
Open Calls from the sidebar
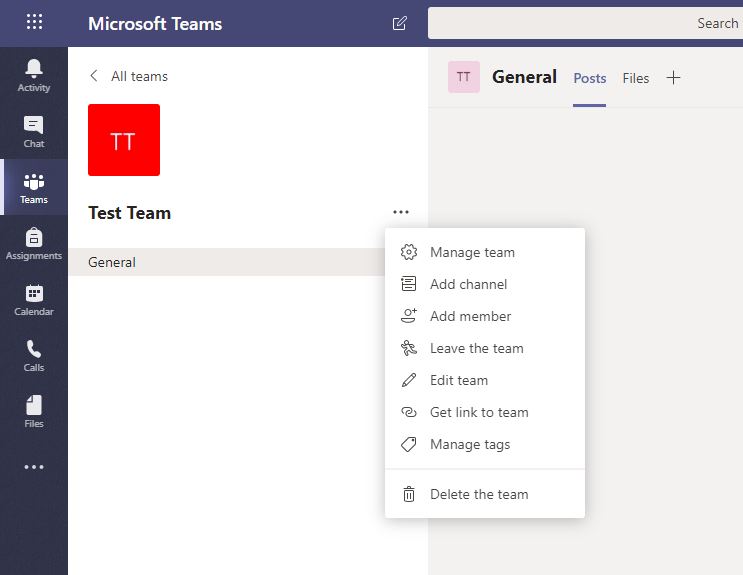(34, 355)
